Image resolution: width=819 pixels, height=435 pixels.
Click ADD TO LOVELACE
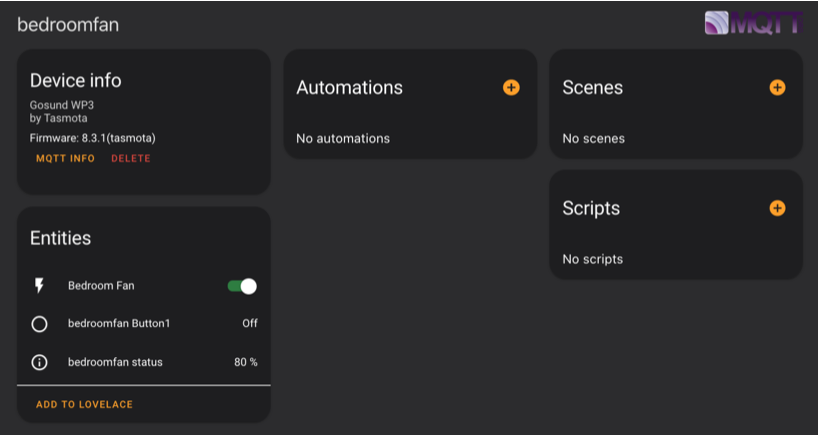tap(84, 404)
